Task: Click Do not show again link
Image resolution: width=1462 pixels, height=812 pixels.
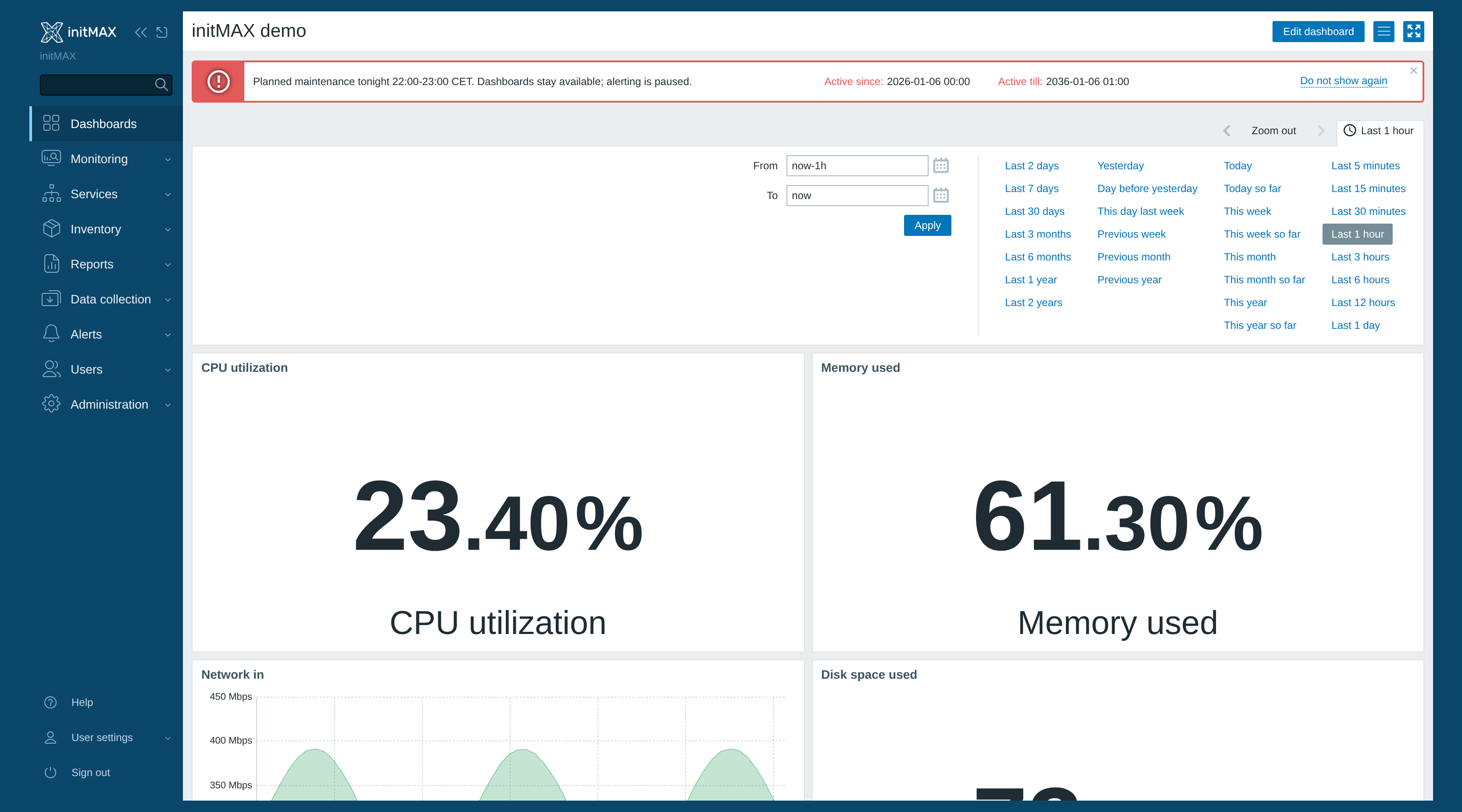Action: click(x=1344, y=81)
